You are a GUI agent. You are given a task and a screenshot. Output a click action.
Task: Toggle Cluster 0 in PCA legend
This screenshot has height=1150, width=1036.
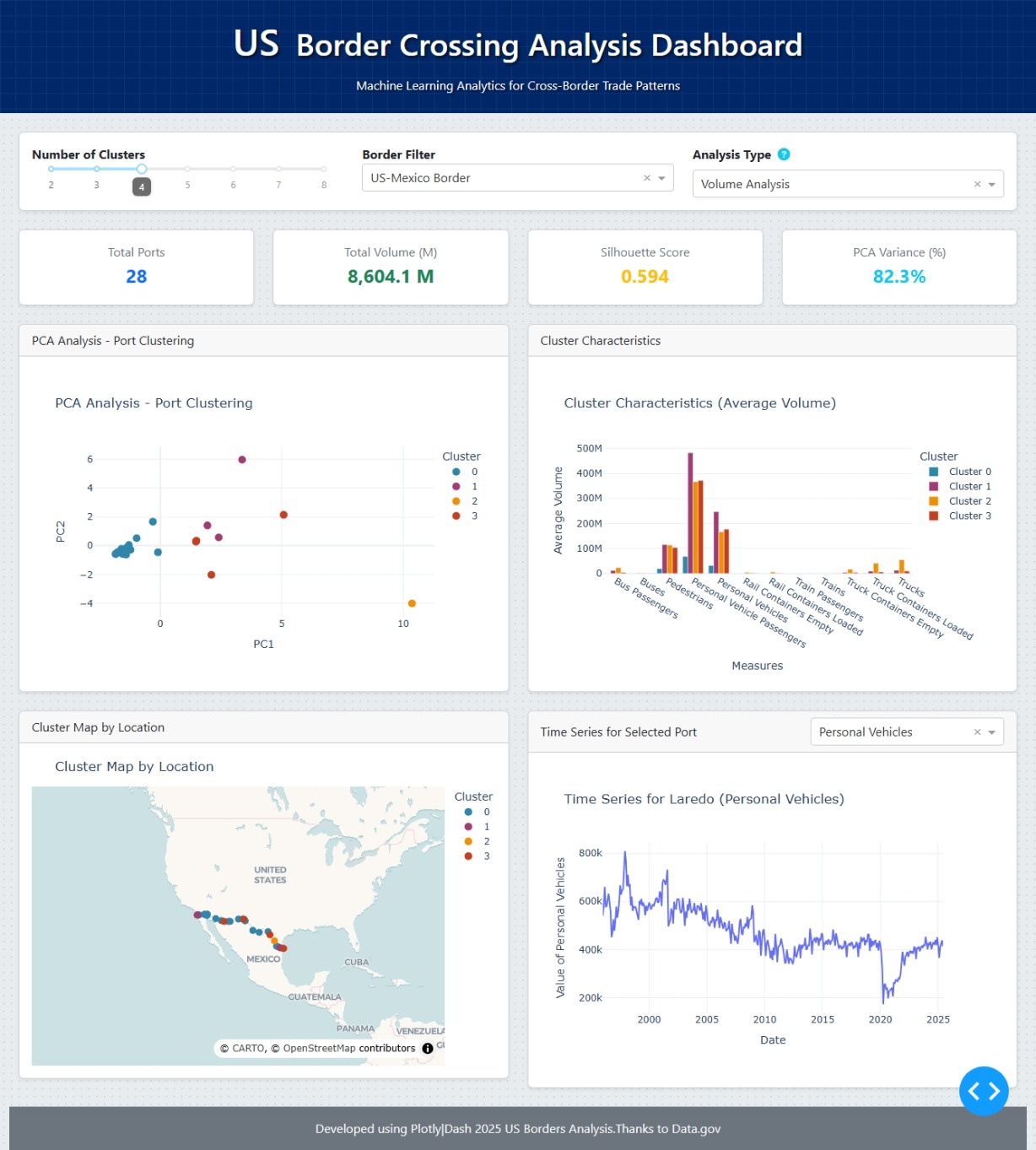(465, 472)
